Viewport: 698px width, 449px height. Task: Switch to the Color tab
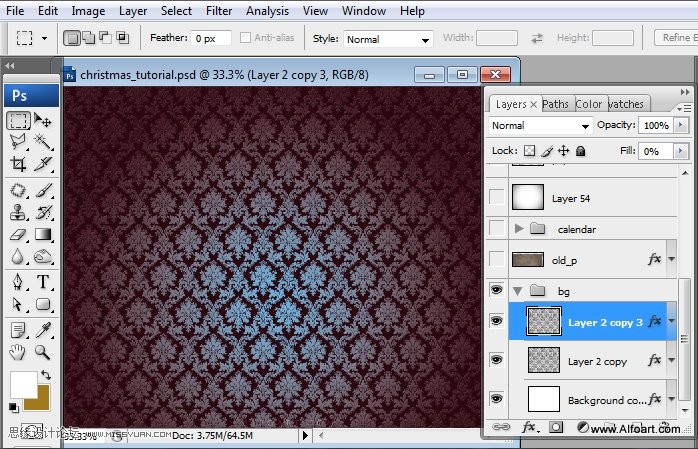pyautogui.click(x=588, y=104)
